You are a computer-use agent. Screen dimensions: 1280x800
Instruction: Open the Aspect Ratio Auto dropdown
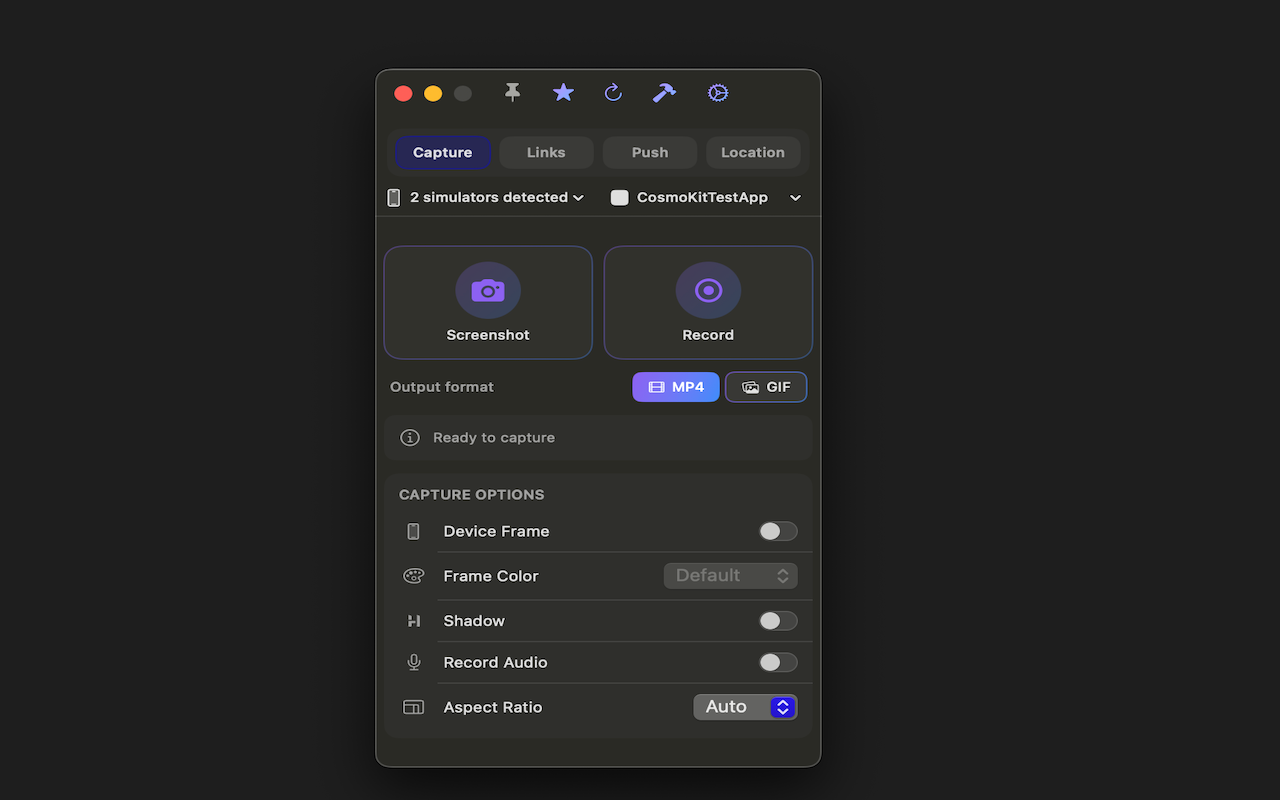pyautogui.click(x=745, y=707)
